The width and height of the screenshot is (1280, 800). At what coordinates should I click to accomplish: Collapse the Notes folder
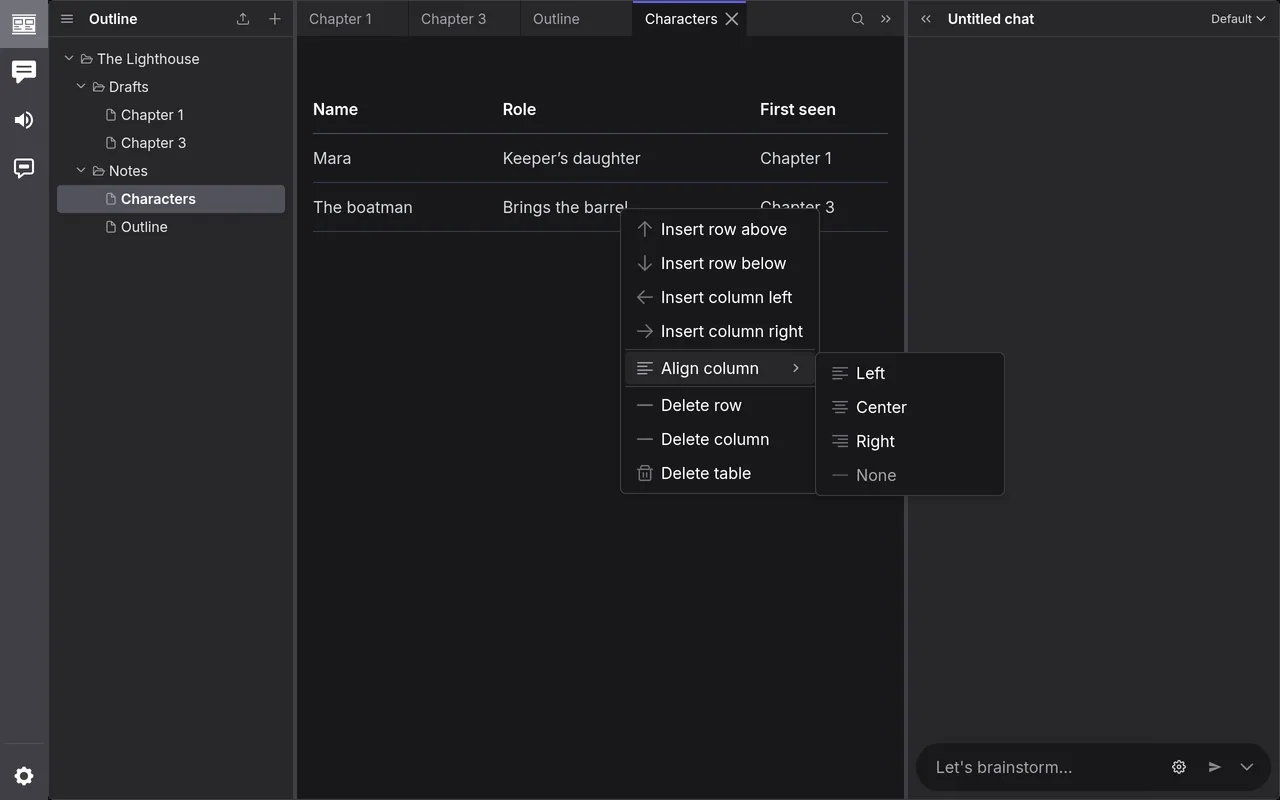point(81,171)
